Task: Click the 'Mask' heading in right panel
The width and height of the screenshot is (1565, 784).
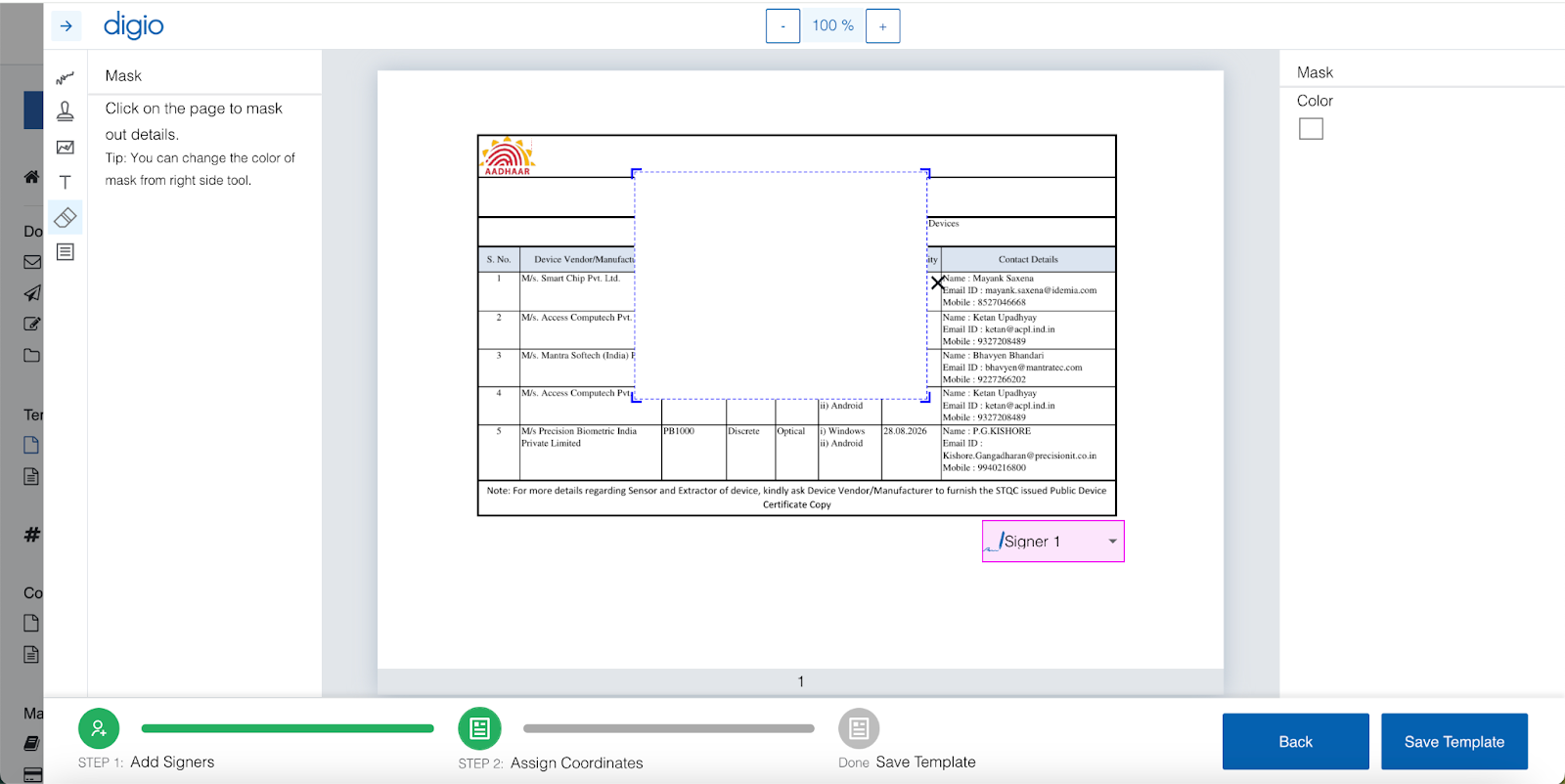Action: [1315, 72]
